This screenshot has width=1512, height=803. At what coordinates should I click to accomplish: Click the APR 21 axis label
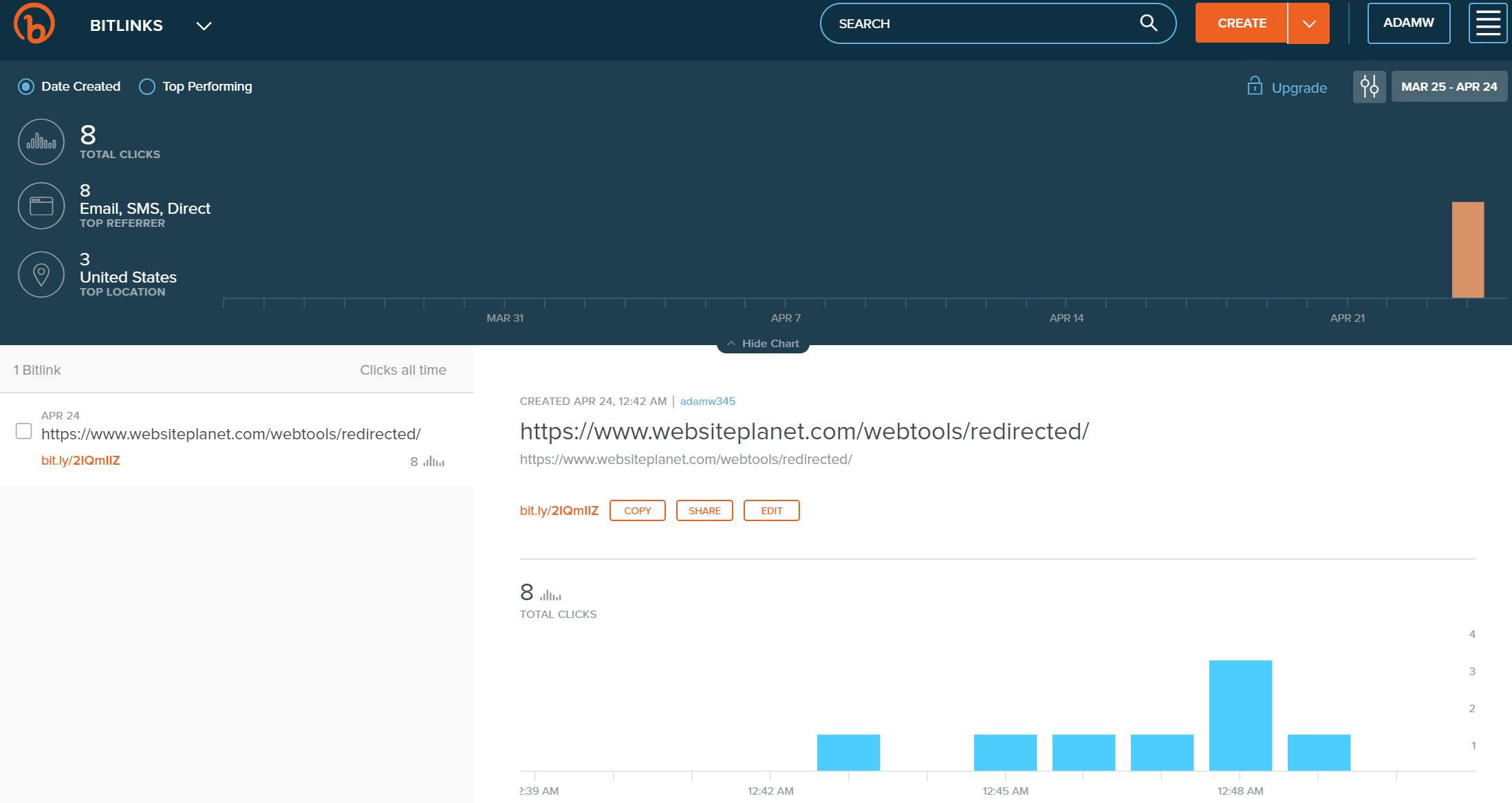pos(1347,318)
